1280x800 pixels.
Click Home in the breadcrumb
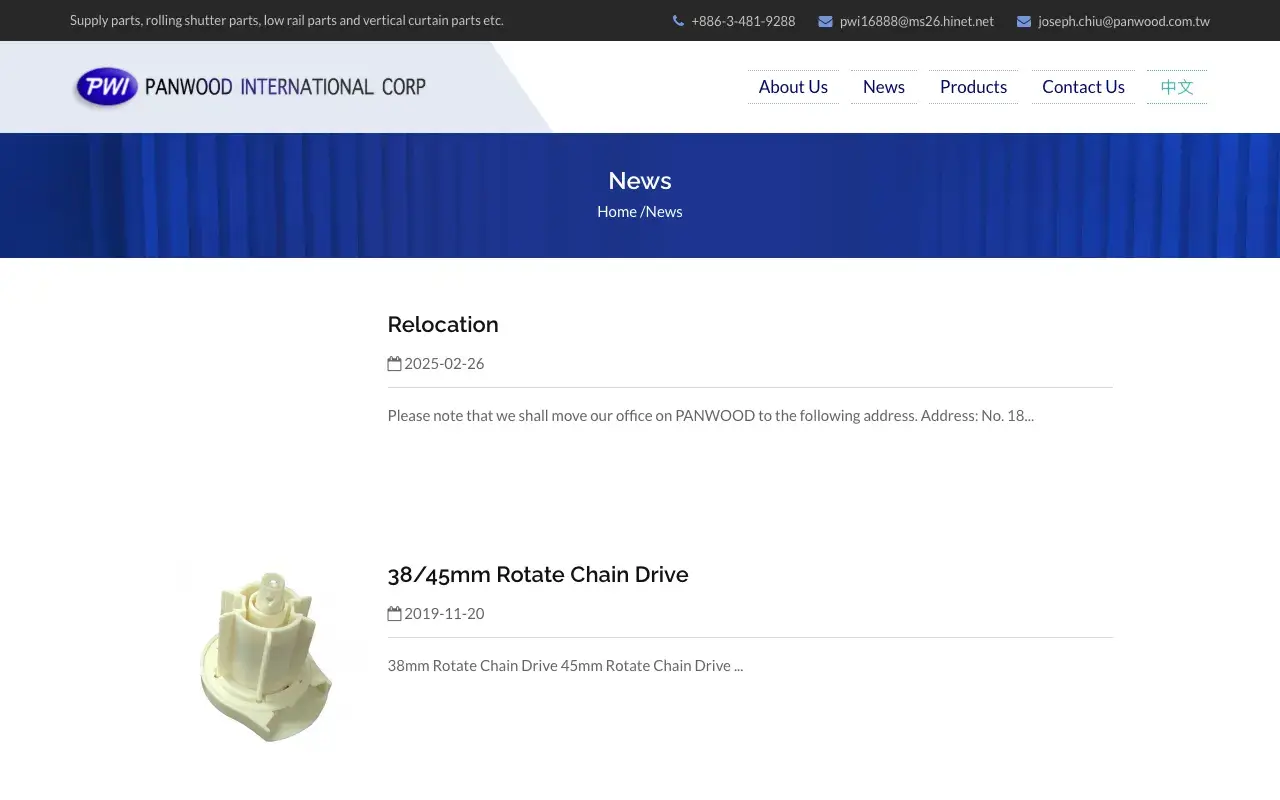point(617,211)
